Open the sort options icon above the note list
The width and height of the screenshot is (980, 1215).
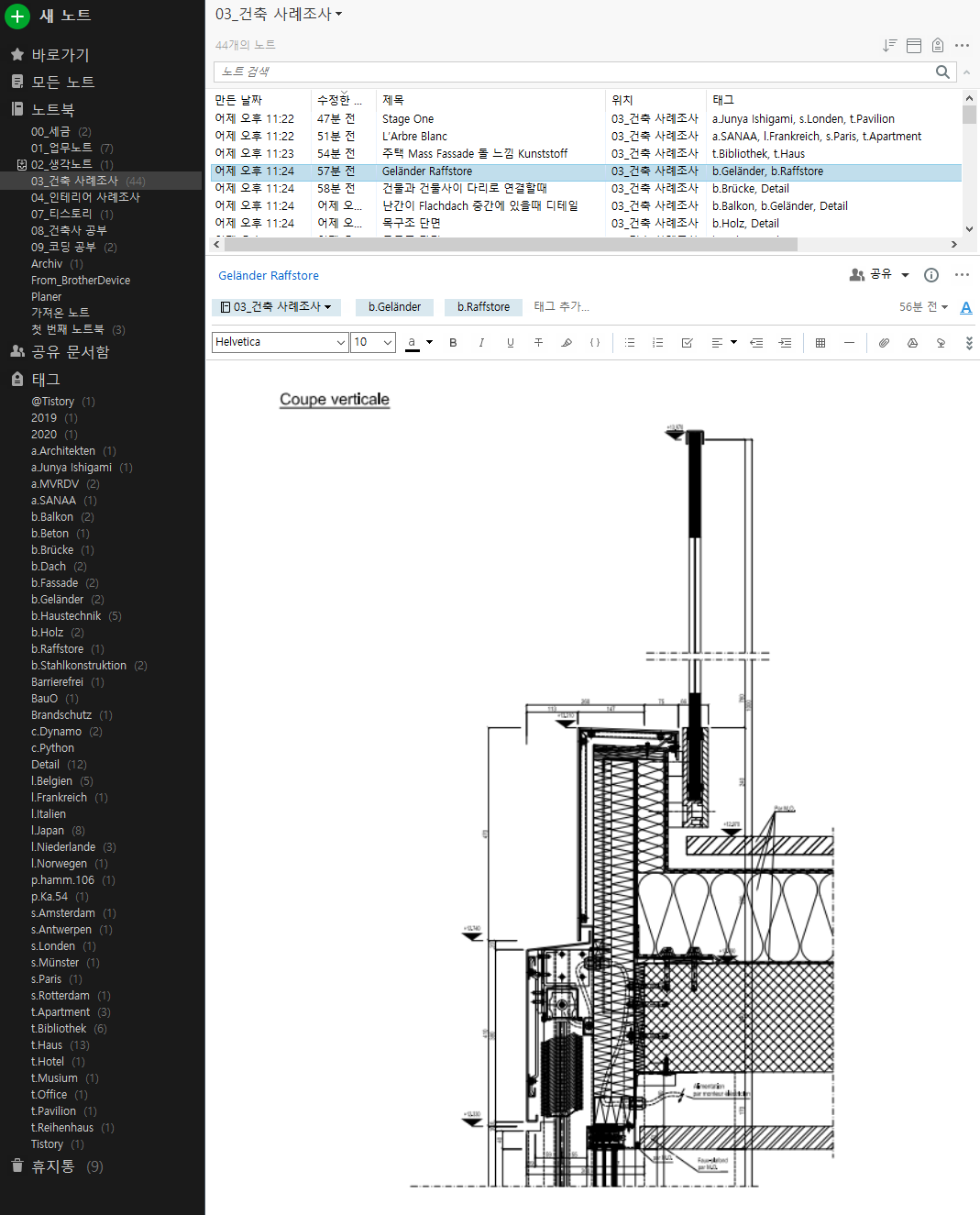pyautogui.click(x=889, y=45)
